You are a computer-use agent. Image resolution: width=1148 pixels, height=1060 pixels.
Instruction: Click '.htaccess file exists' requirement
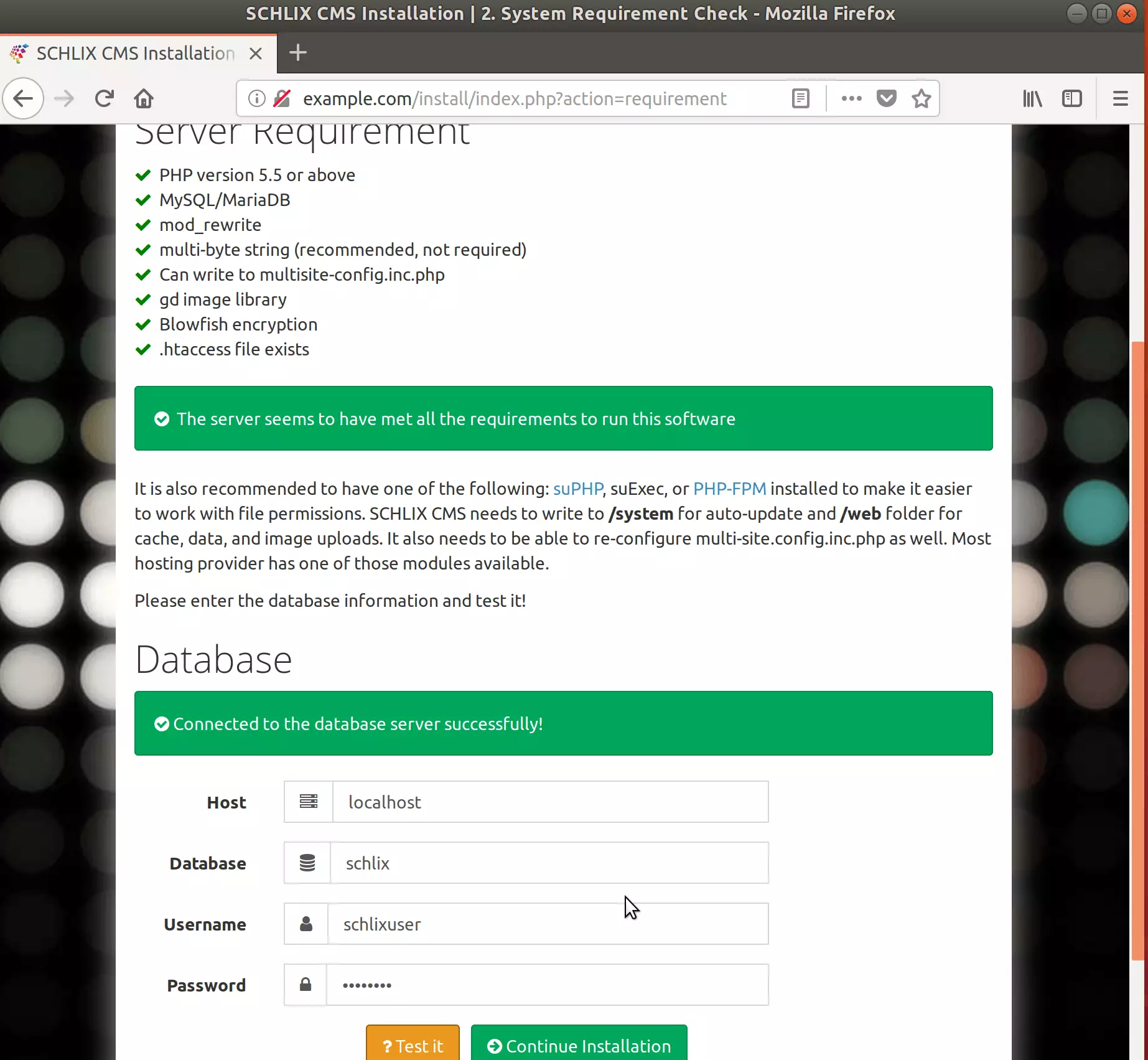point(234,349)
